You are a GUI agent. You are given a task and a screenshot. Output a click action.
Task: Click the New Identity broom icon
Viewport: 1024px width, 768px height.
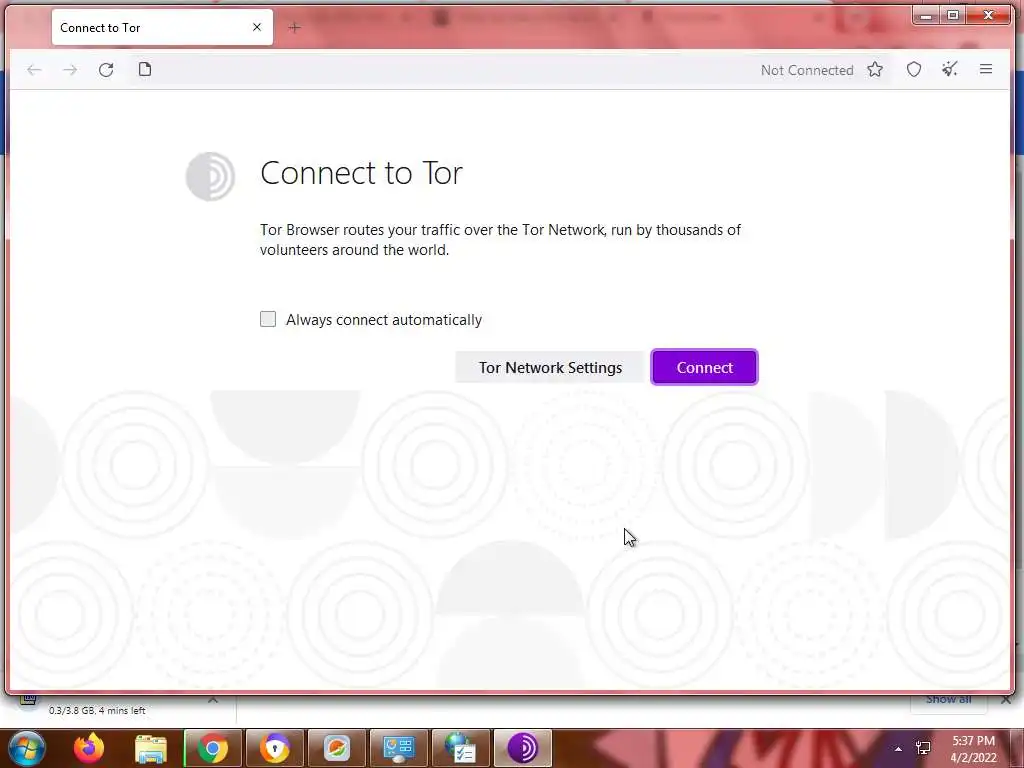coord(950,69)
